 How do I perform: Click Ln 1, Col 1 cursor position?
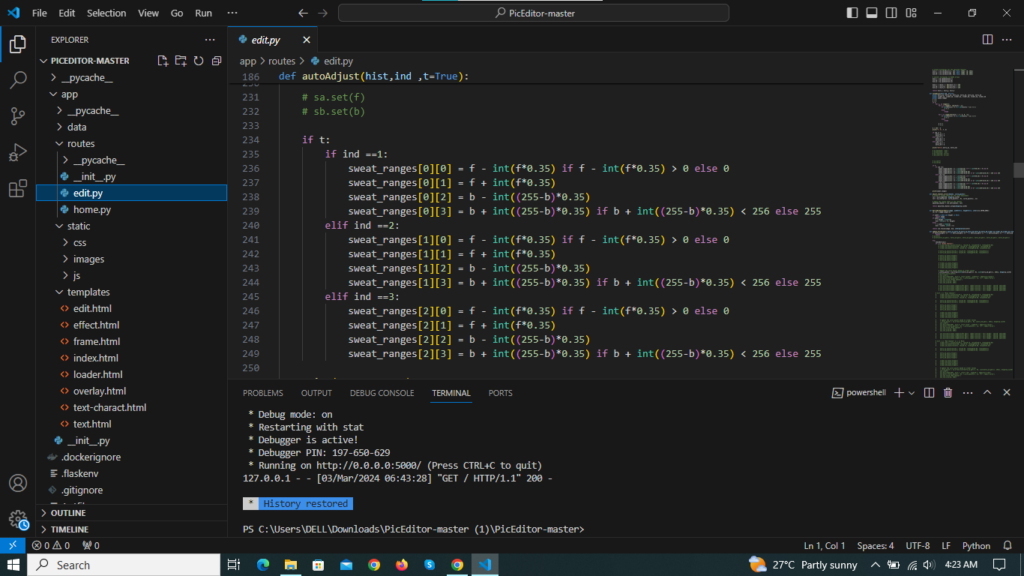(824, 545)
